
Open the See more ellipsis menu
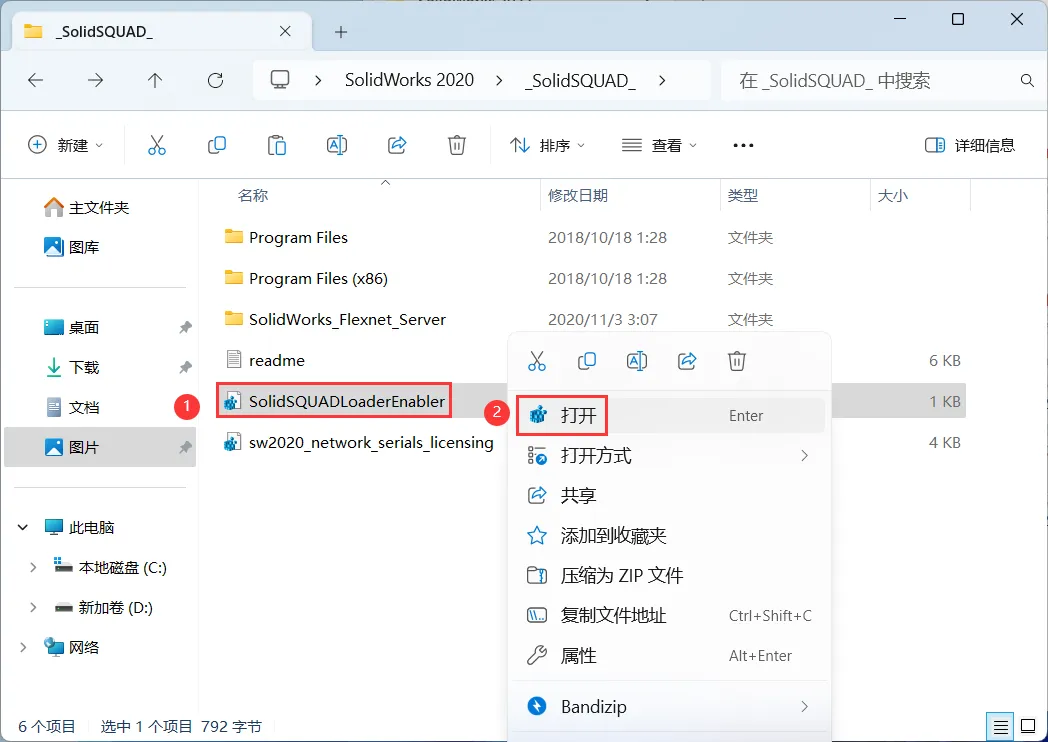click(743, 145)
